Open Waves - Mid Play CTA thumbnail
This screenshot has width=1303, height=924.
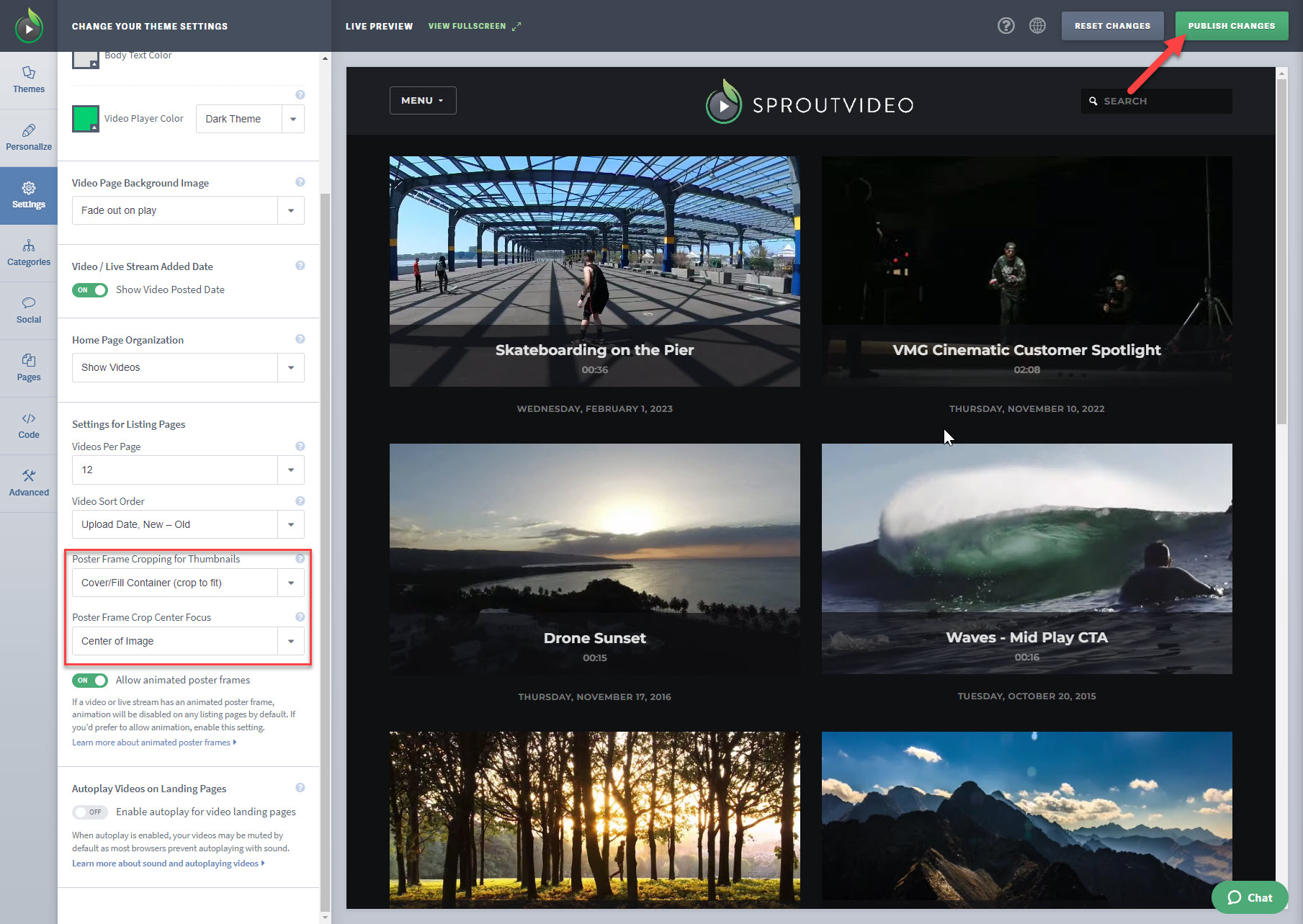(x=1027, y=559)
